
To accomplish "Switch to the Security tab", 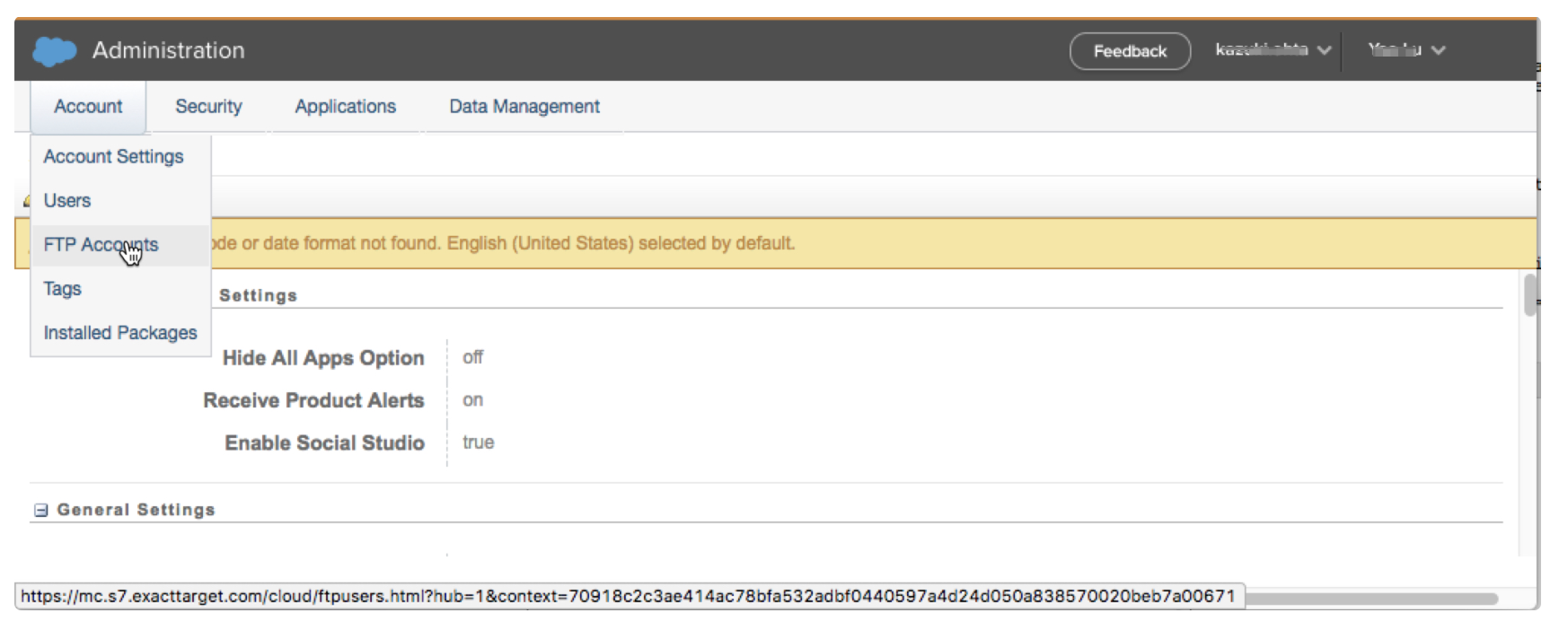I will [x=208, y=107].
